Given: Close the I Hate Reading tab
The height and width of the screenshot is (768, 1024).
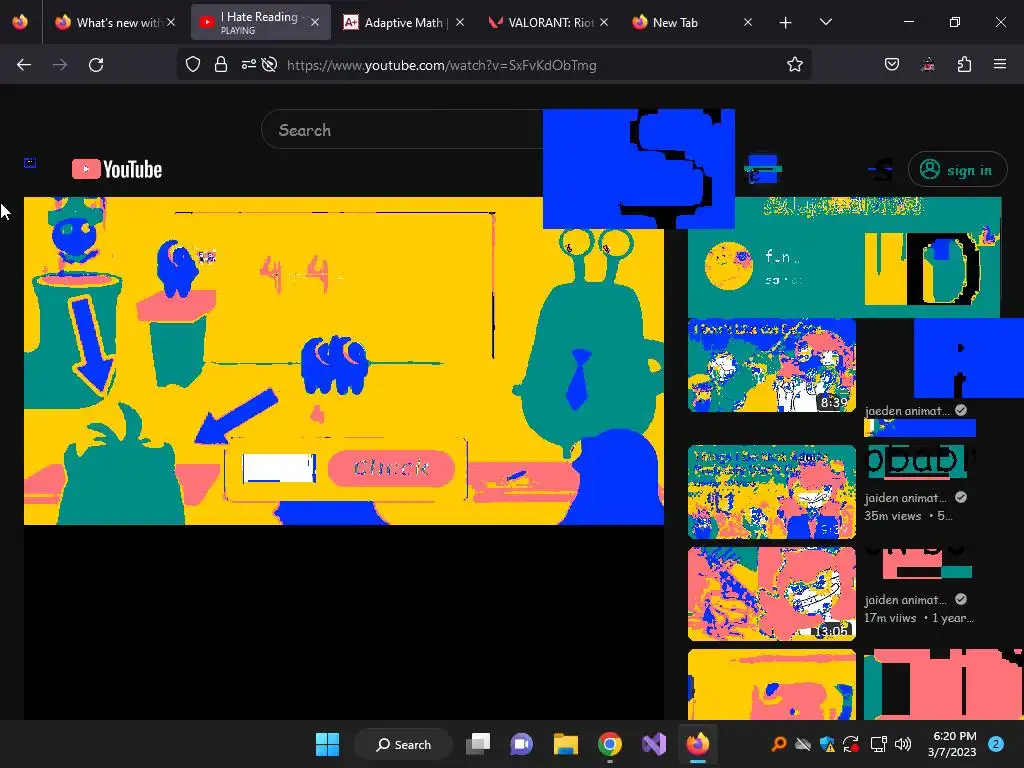Looking at the screenshot, I should point(315,22).
